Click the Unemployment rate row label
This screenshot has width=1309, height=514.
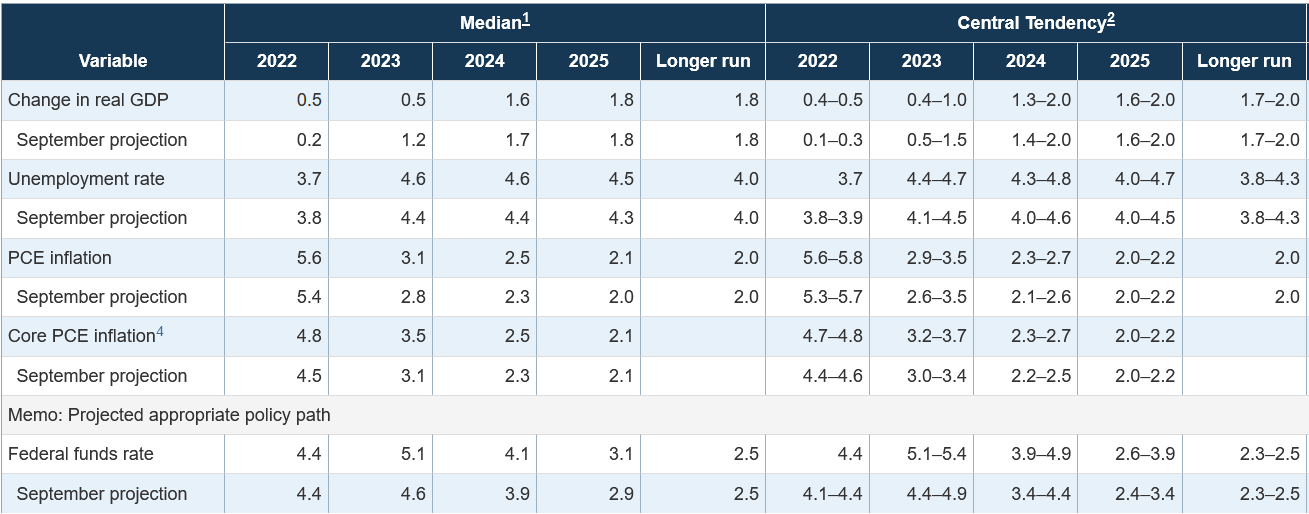(86, 179)
